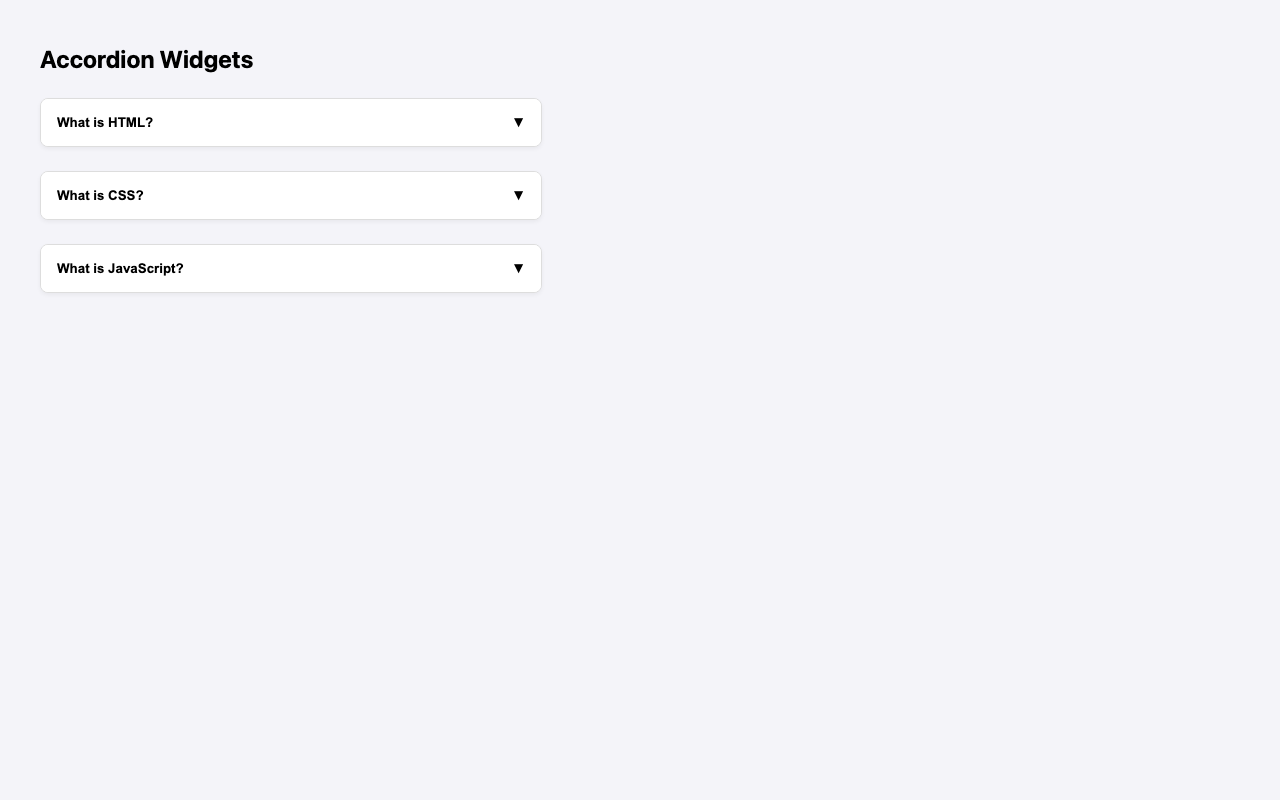Expand the "What is HTML?" accordion
The width and height of the screenshot is (1280, 800).
[290, 123]
